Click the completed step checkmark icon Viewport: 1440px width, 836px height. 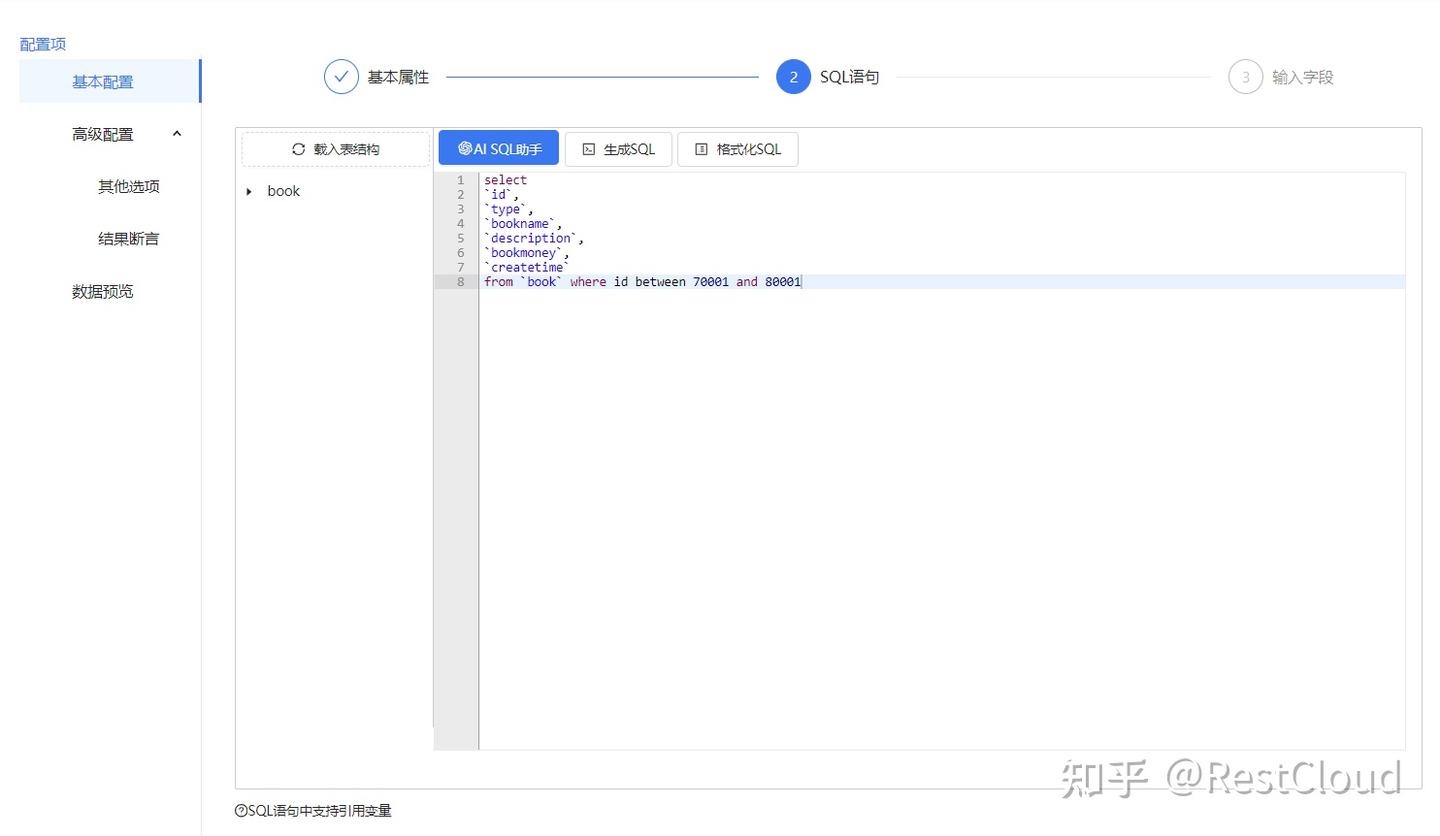point(341,77)
